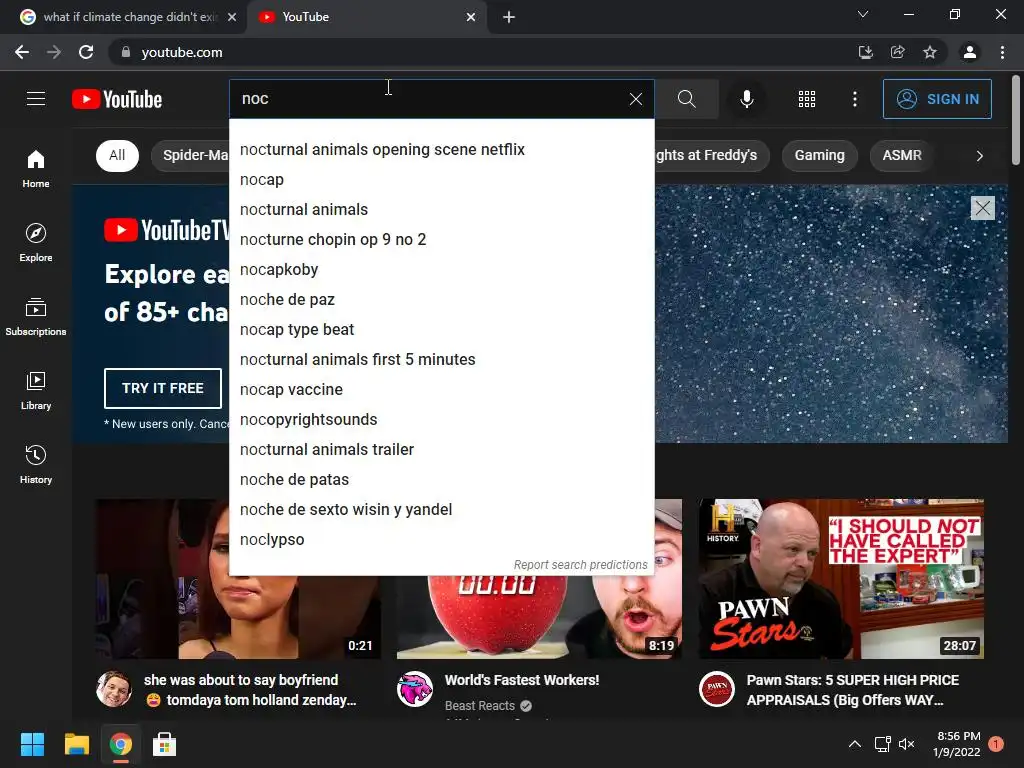The height and width of the screenshot is (768, 1024).
Task: Open Beast Reacts channel avatar
Action: pos(415,689)
